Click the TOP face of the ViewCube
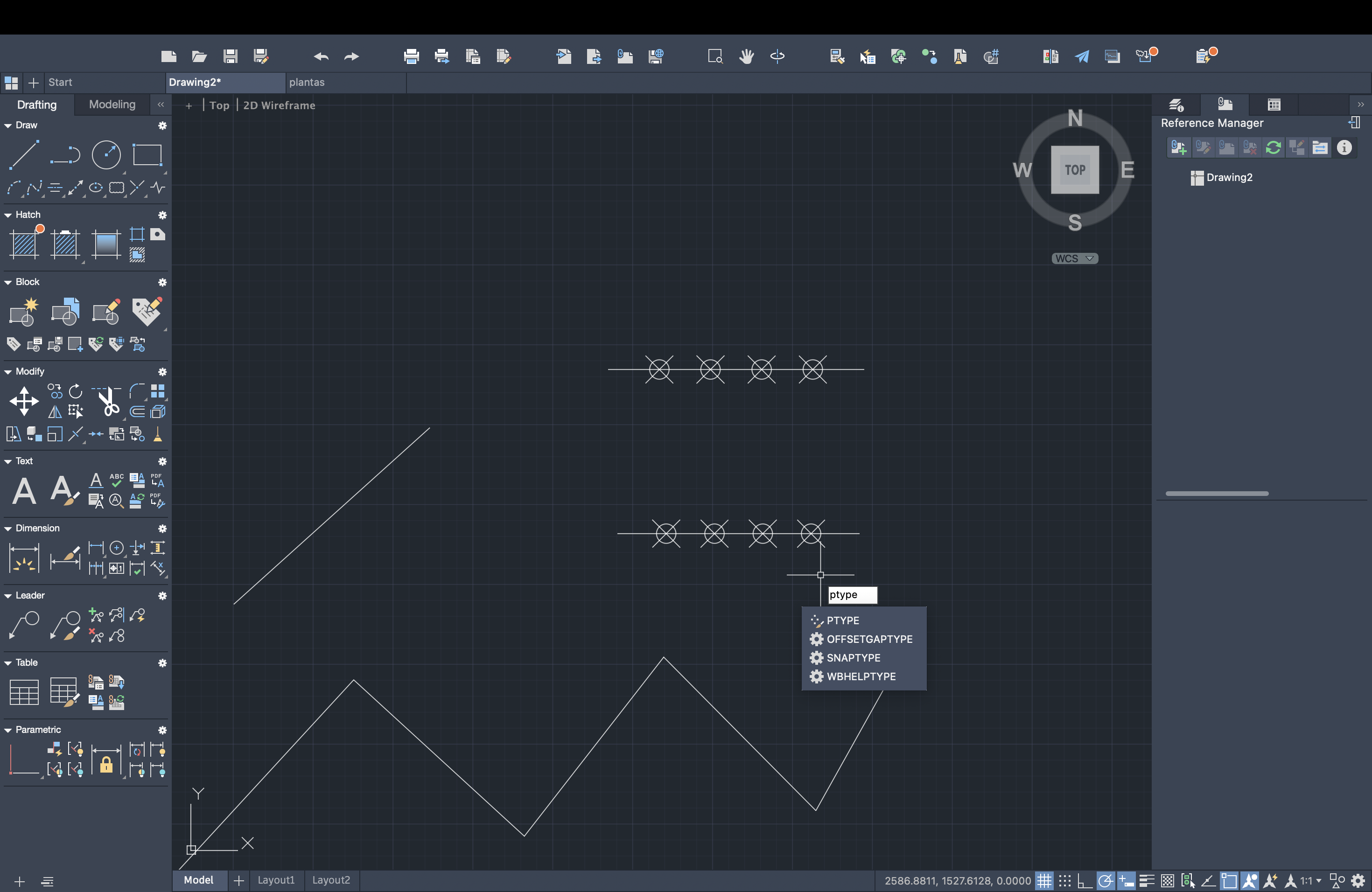This screenshot has width=1372, height=892. coord(1075,169)
